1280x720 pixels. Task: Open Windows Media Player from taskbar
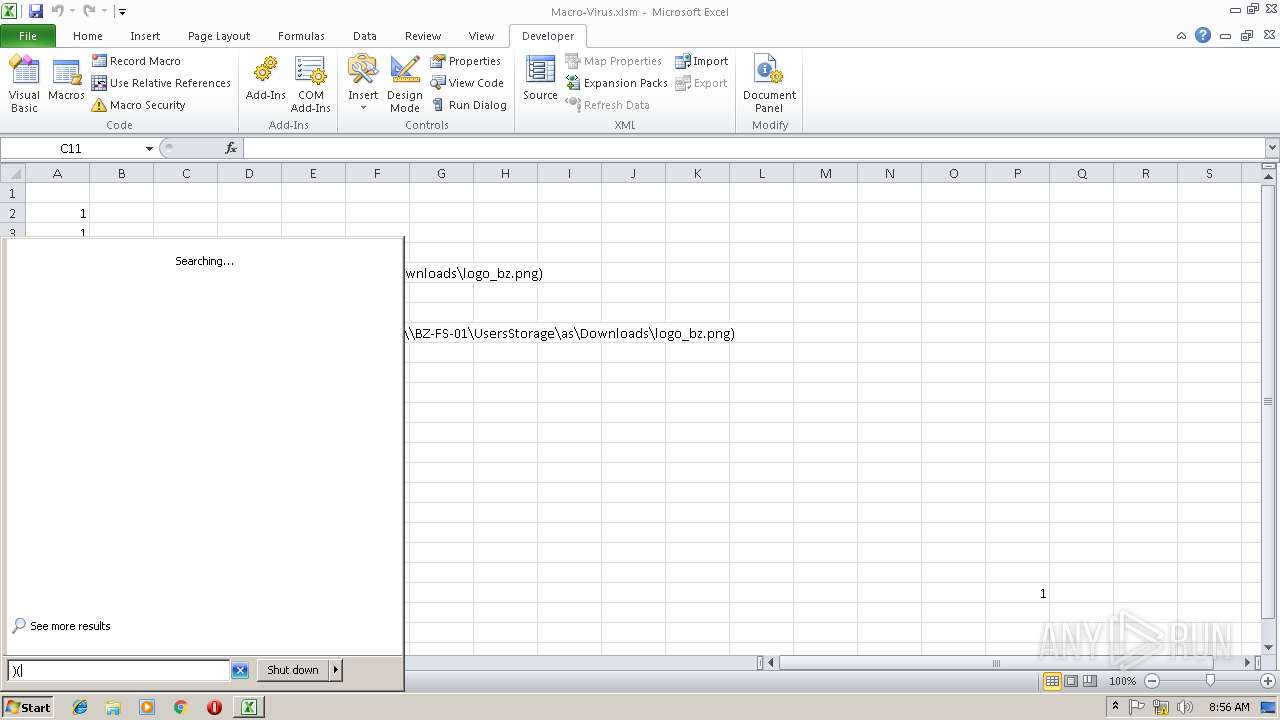pyautogui.click(x=147, y=707)
